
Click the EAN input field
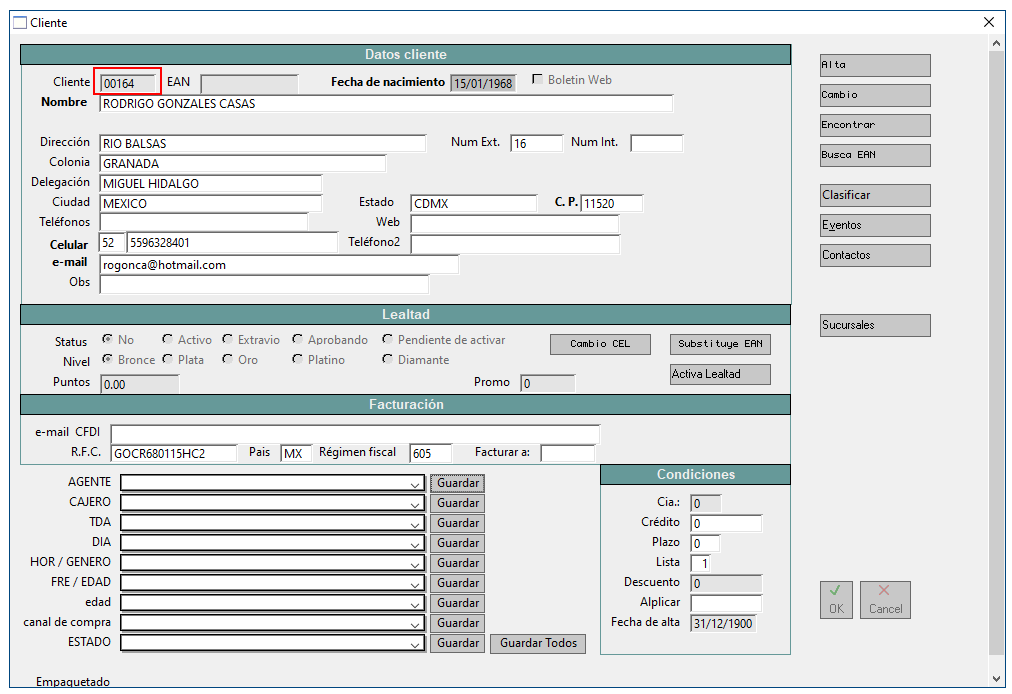click(x=249, y=83)
